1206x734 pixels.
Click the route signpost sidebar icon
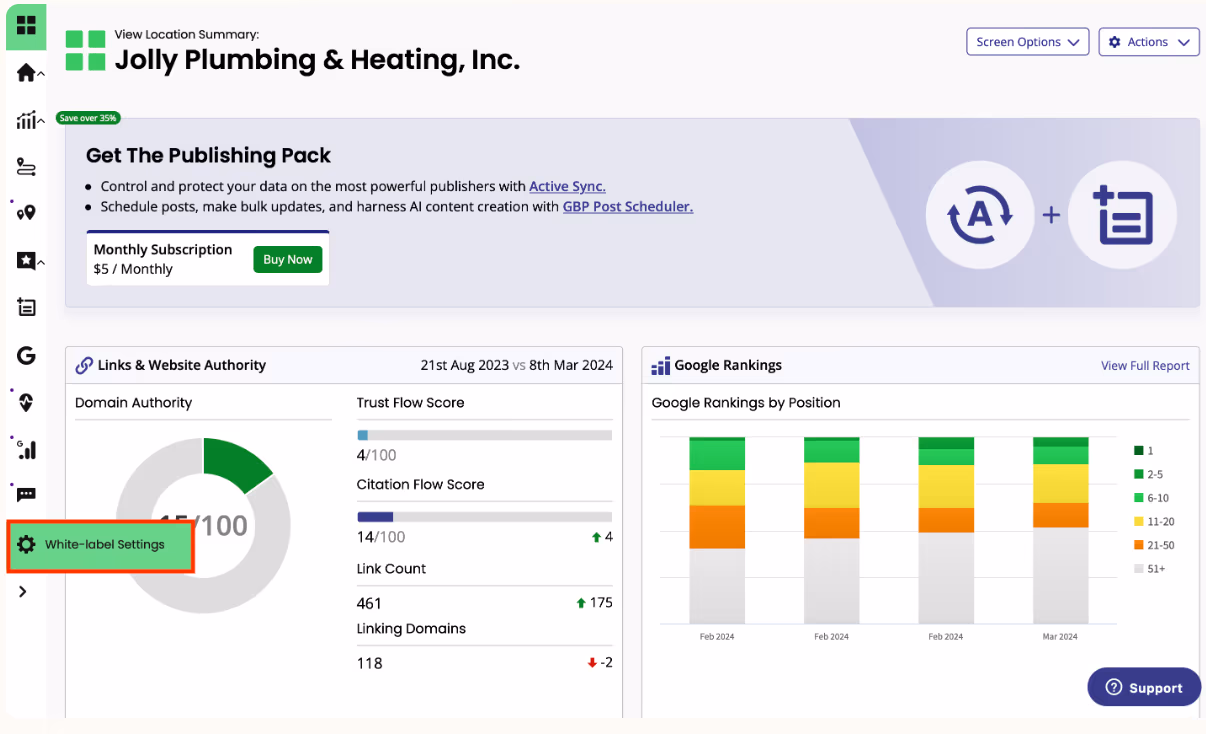coord(26,167)
